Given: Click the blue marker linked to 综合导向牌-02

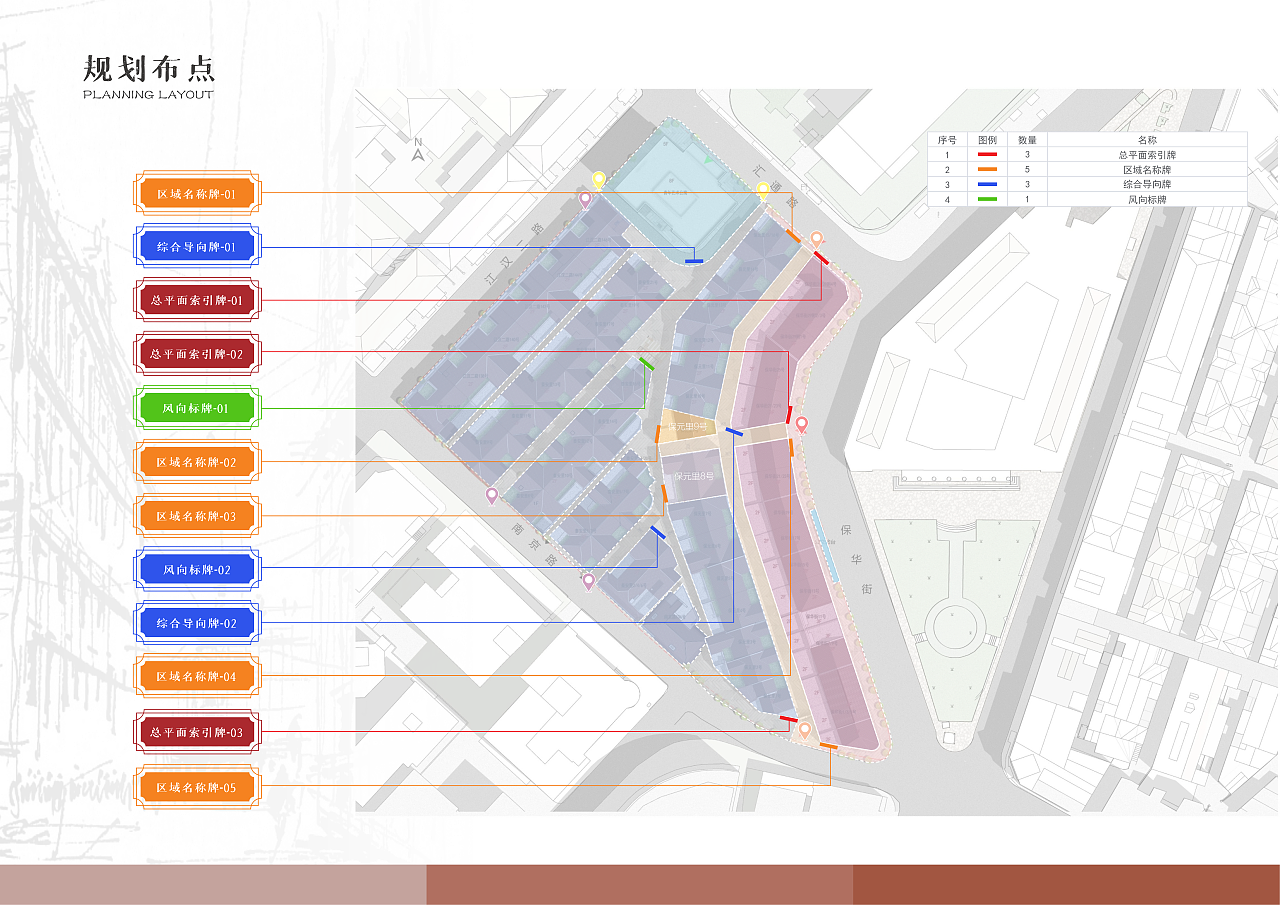Looking at the screenshot, I should pos(734,432).
